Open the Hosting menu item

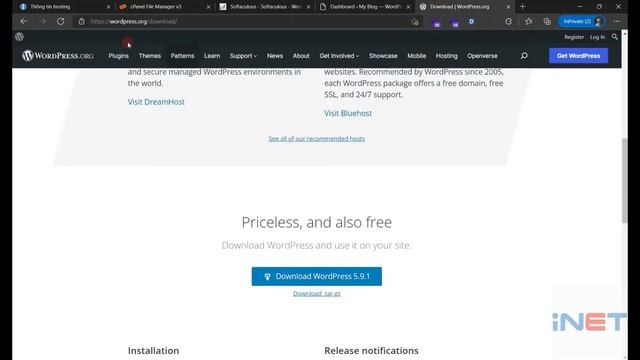(447, 56)
